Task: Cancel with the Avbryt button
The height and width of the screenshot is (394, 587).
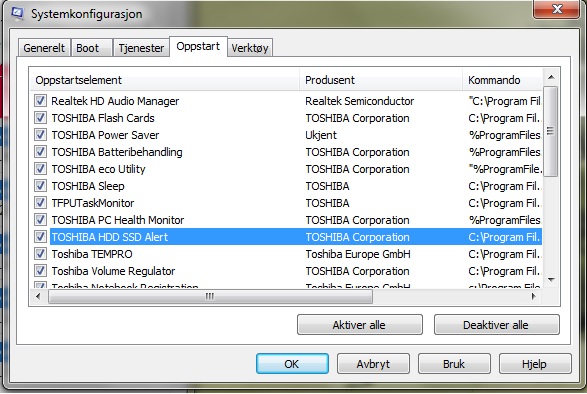Action: click(373, 364)
